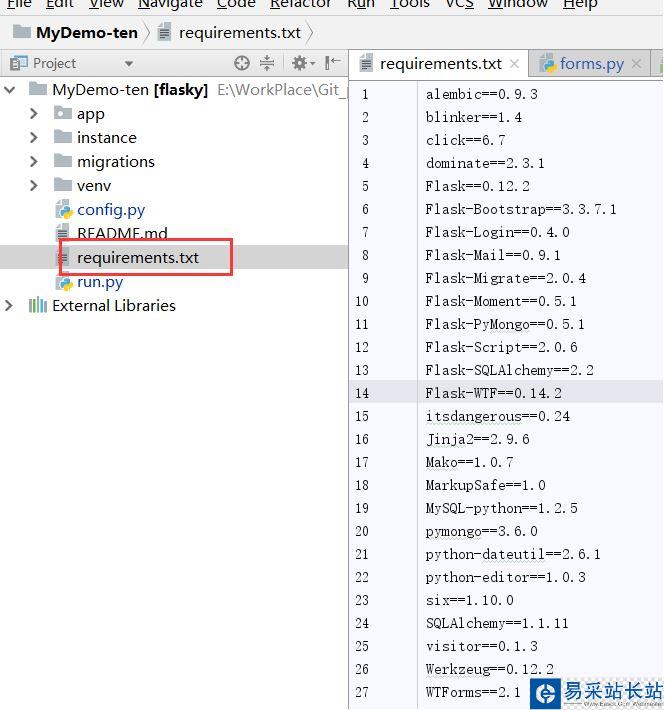Click the line 'Werkzeug==0.12.2'
Screen dimensions: 664x710
click(490, 669)
